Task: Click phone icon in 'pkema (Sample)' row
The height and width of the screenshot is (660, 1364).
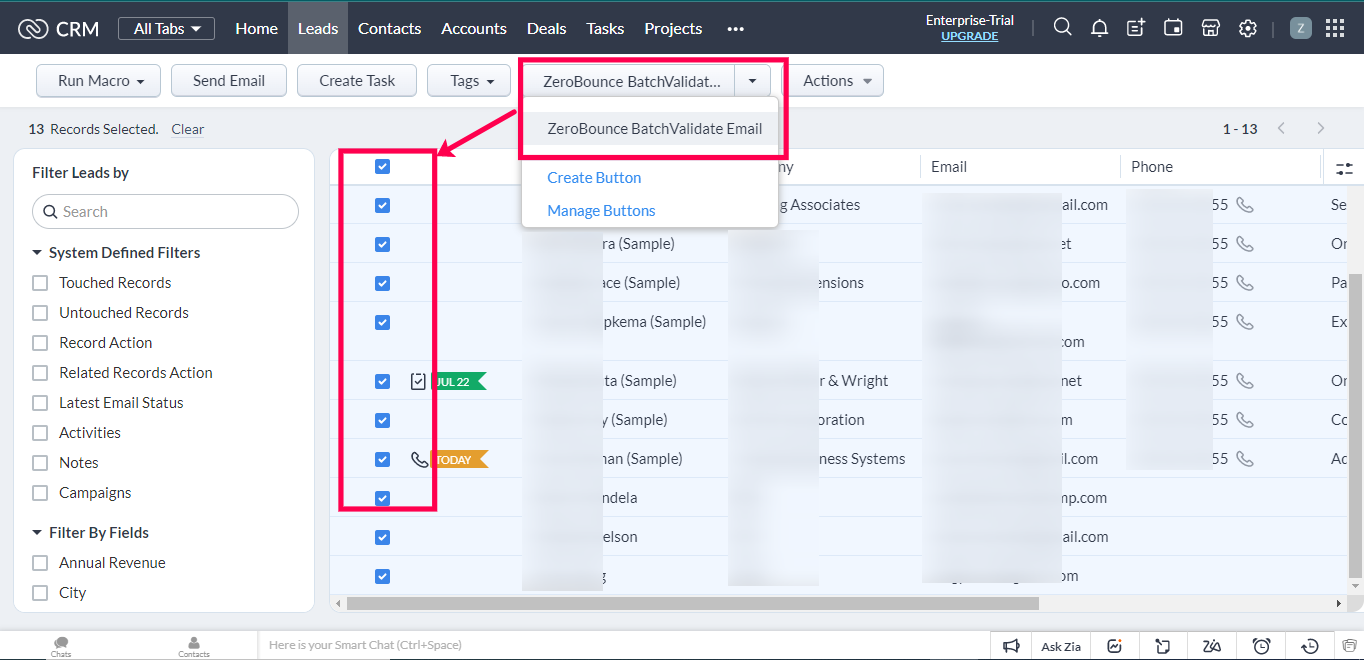Action: coord(1244,321)
